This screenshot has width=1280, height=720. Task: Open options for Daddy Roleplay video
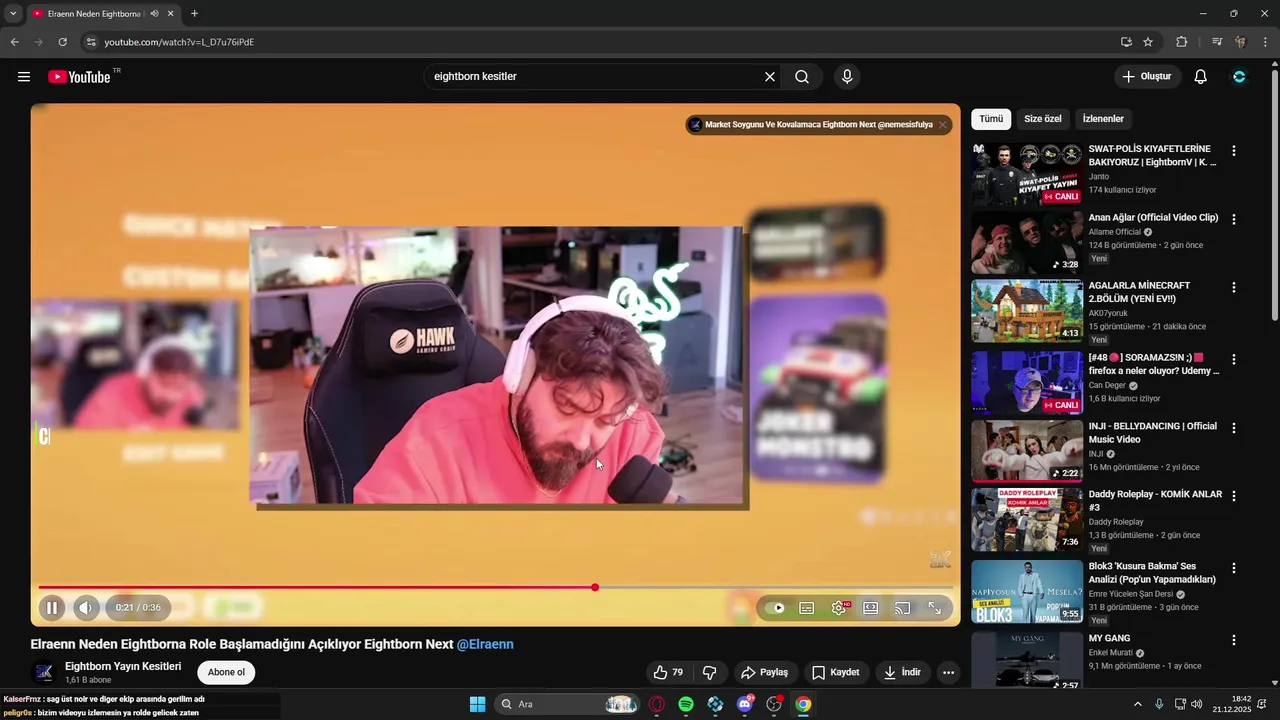click(x=1234, y=496)
